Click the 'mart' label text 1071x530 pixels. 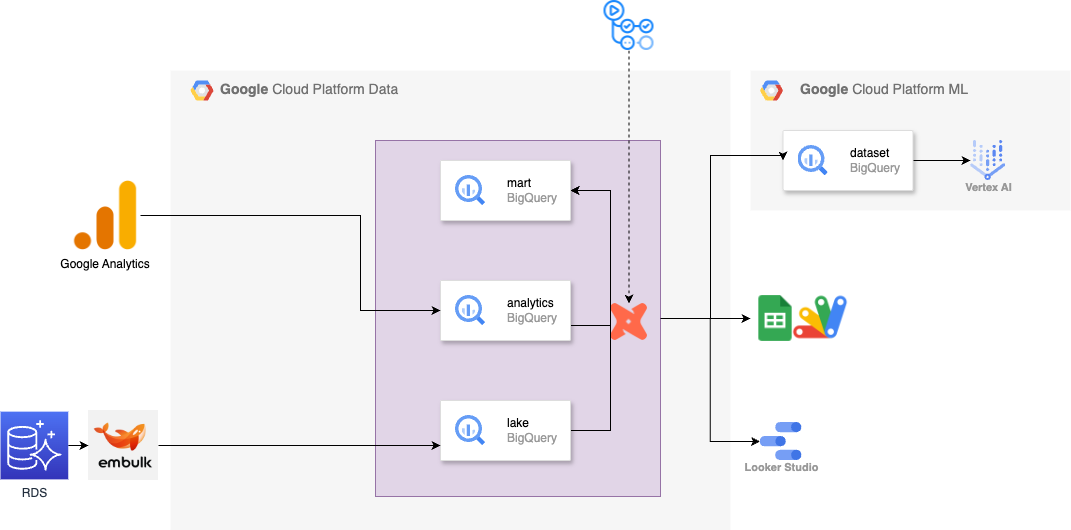[x=519, y=183]
